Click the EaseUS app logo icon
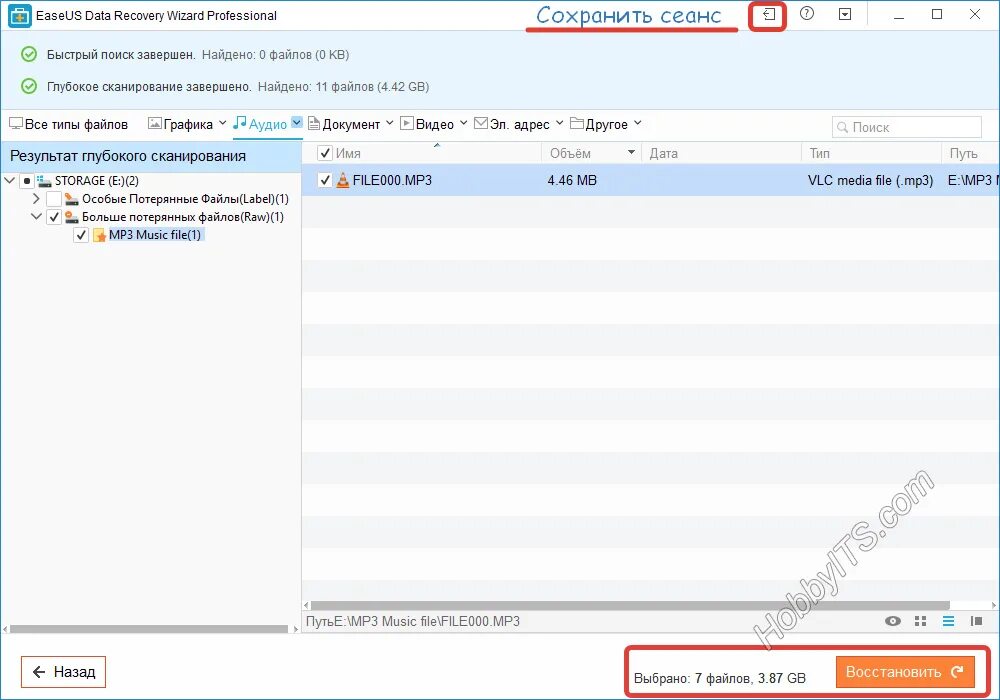Viewport: 1000px width, 700px height. [20, 16]
